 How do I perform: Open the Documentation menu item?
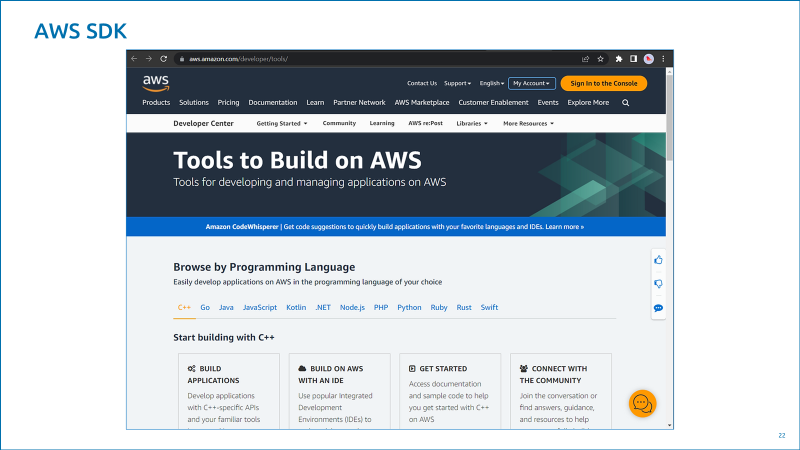[272, 103]
